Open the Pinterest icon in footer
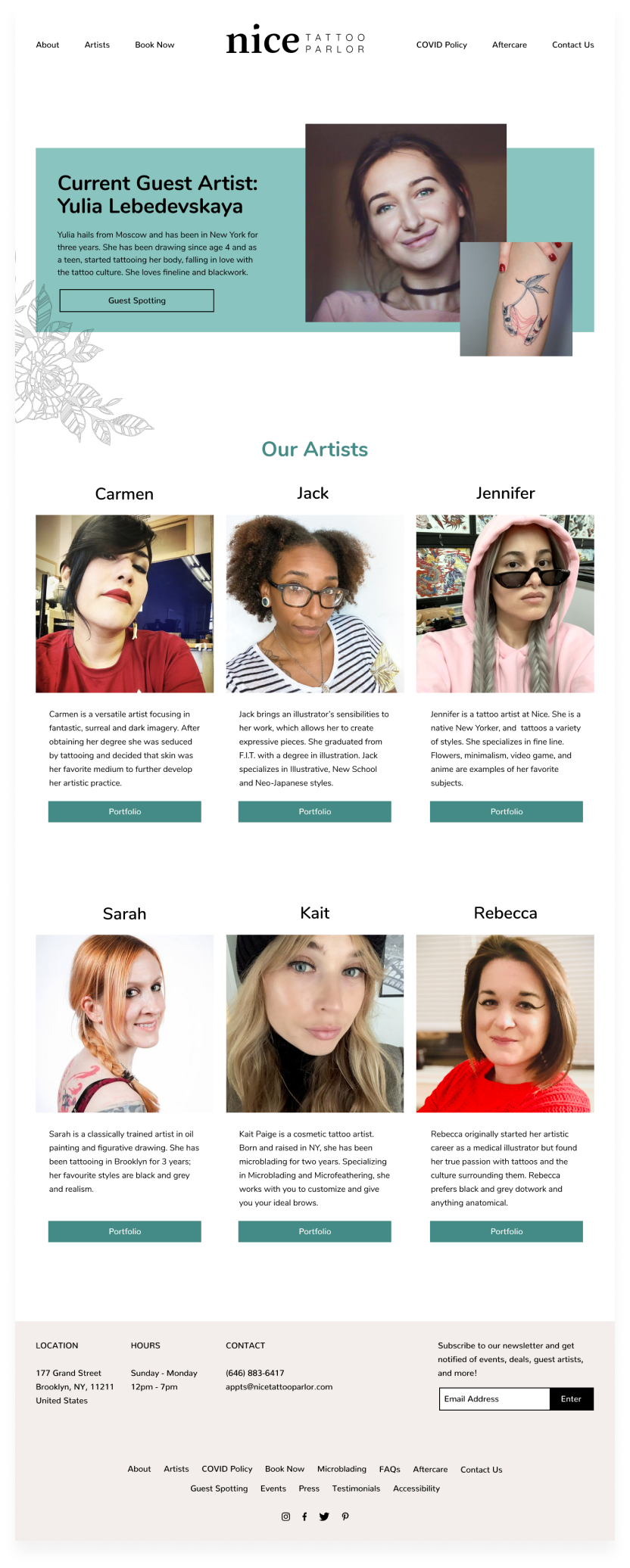This screenshot has height=1568, width=630. (345, 1517)
